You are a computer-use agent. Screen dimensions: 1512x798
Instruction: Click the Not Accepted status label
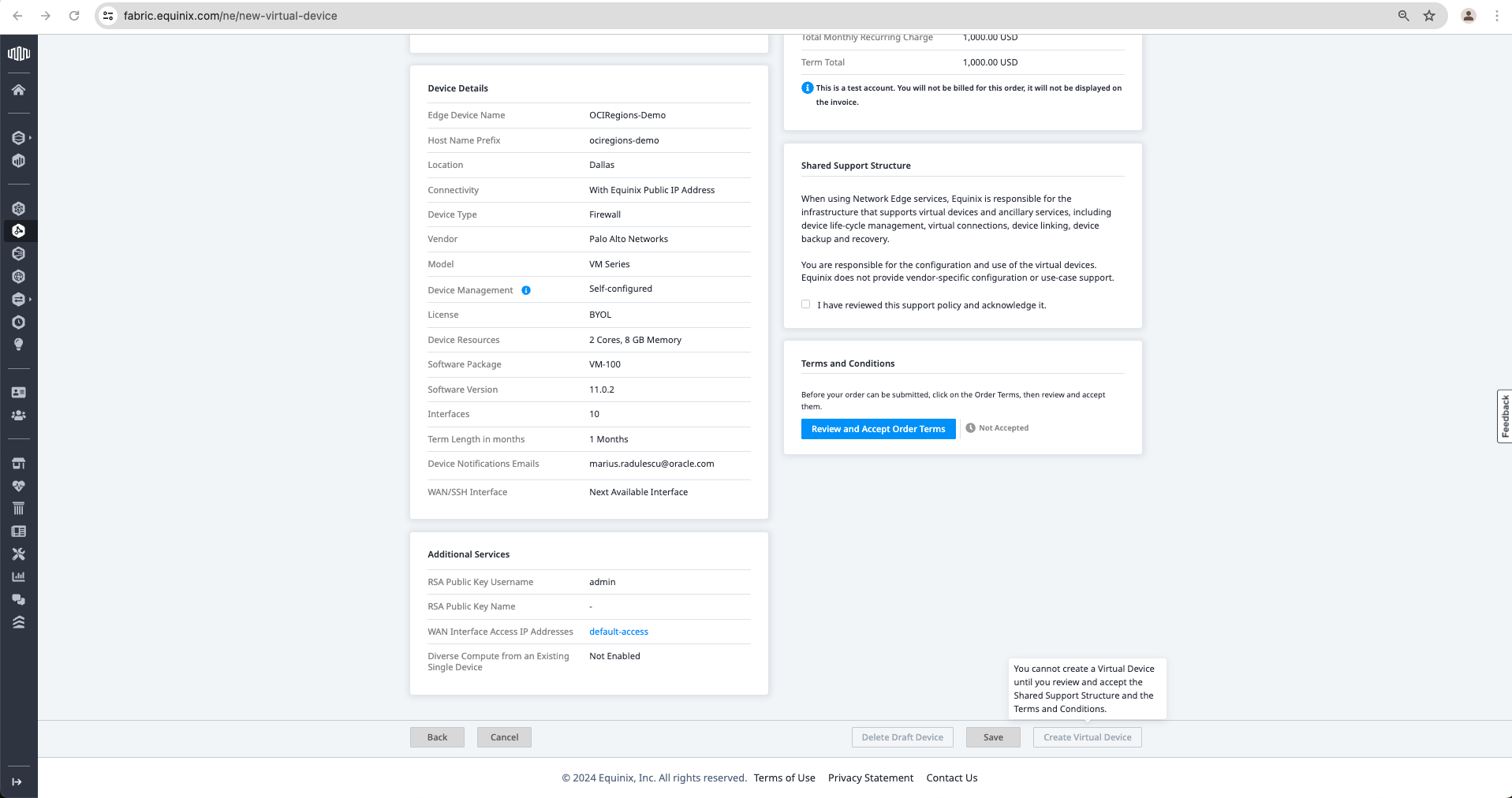pyautogui.click(x=998, y=428)
